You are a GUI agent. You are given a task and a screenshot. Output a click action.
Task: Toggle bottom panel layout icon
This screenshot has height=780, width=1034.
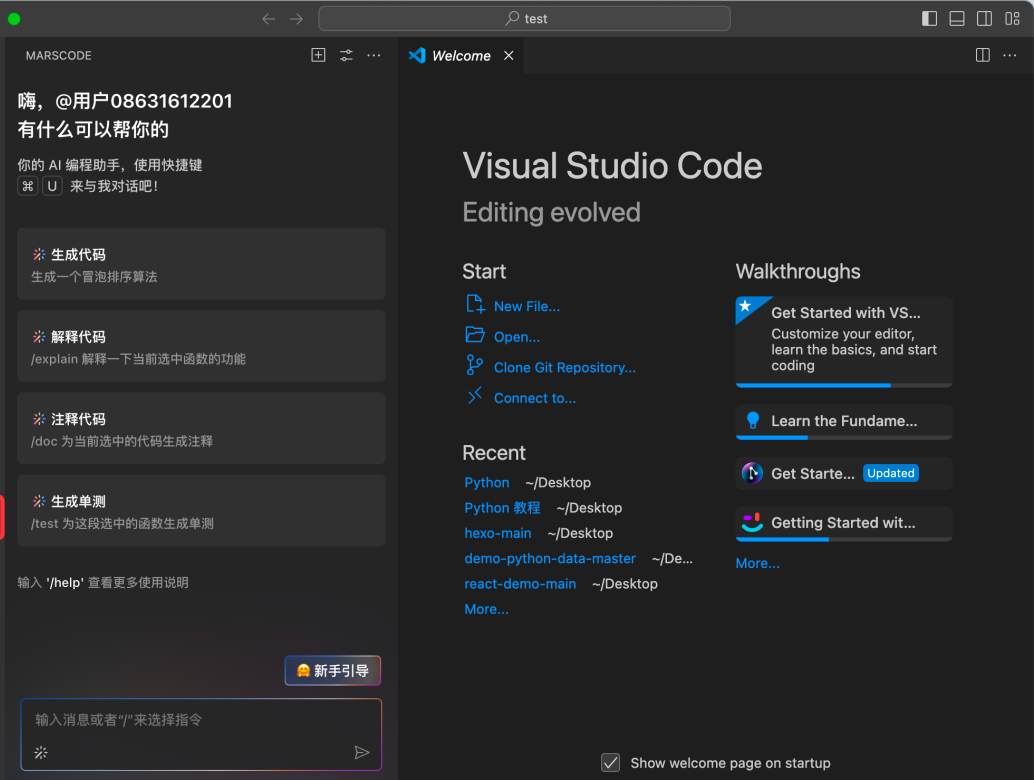point(957,18)
